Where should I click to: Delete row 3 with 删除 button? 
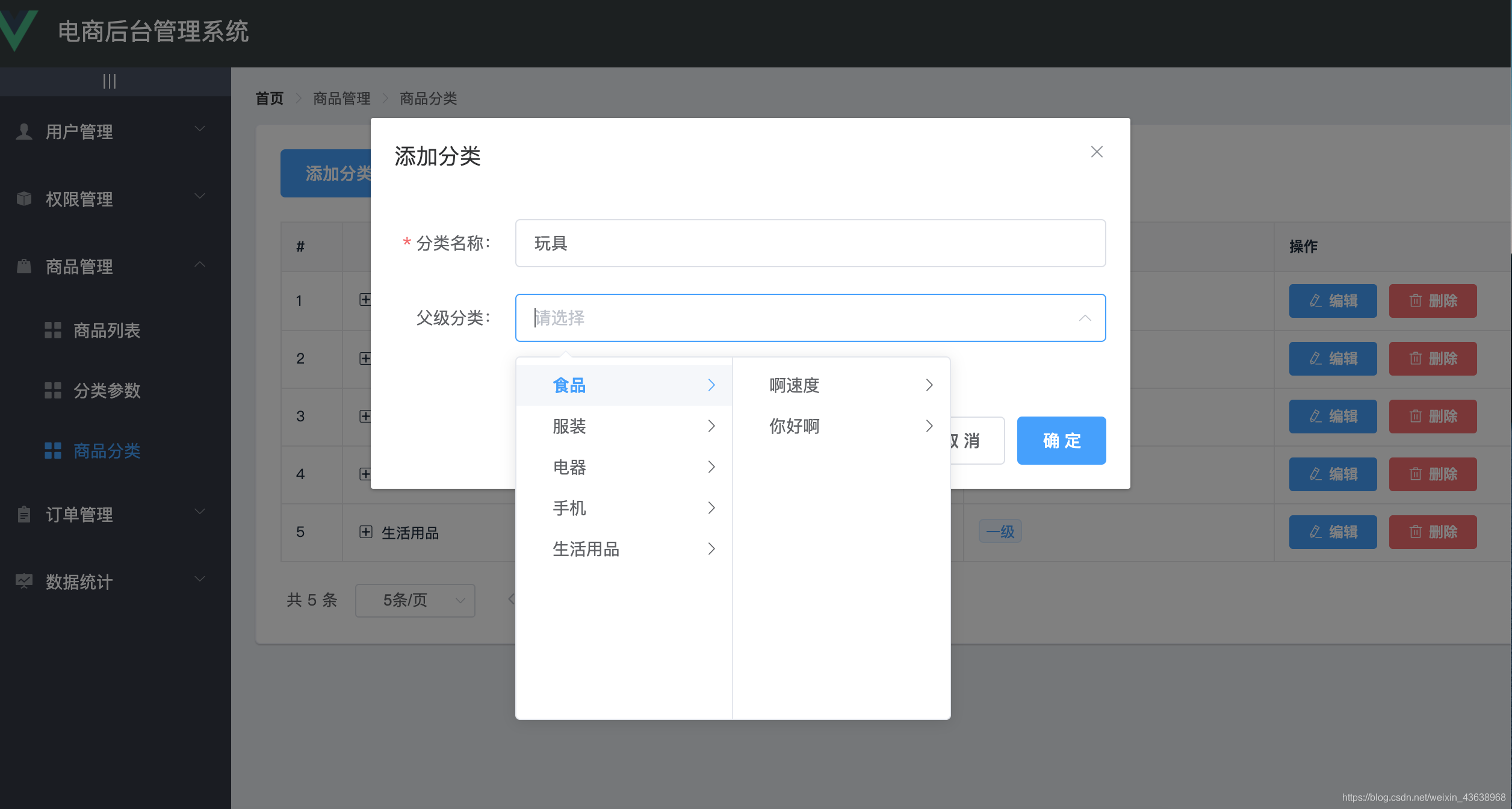(1433, 417)
